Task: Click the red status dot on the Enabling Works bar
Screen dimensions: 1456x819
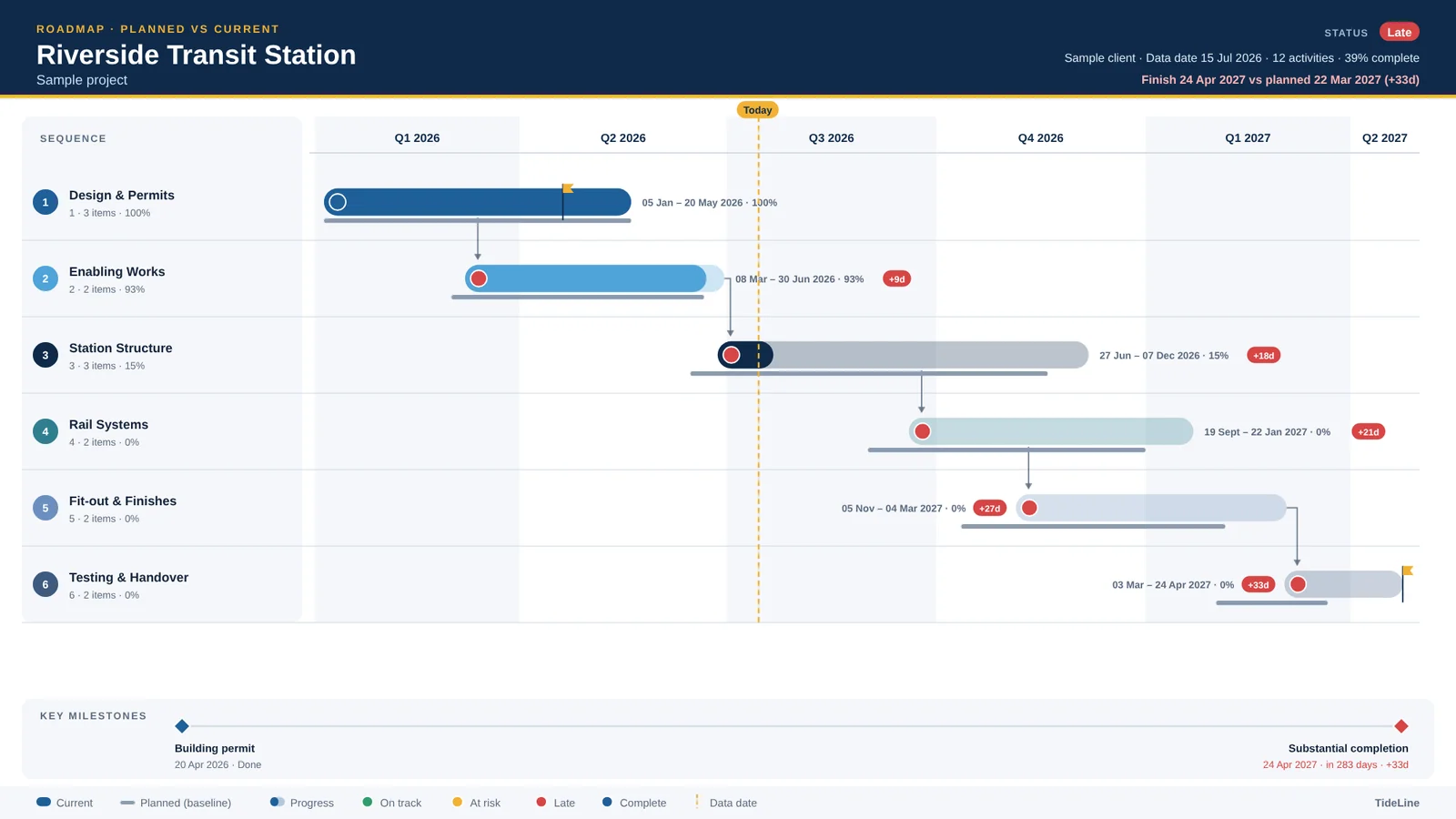Action: click(x=479, y=278)
